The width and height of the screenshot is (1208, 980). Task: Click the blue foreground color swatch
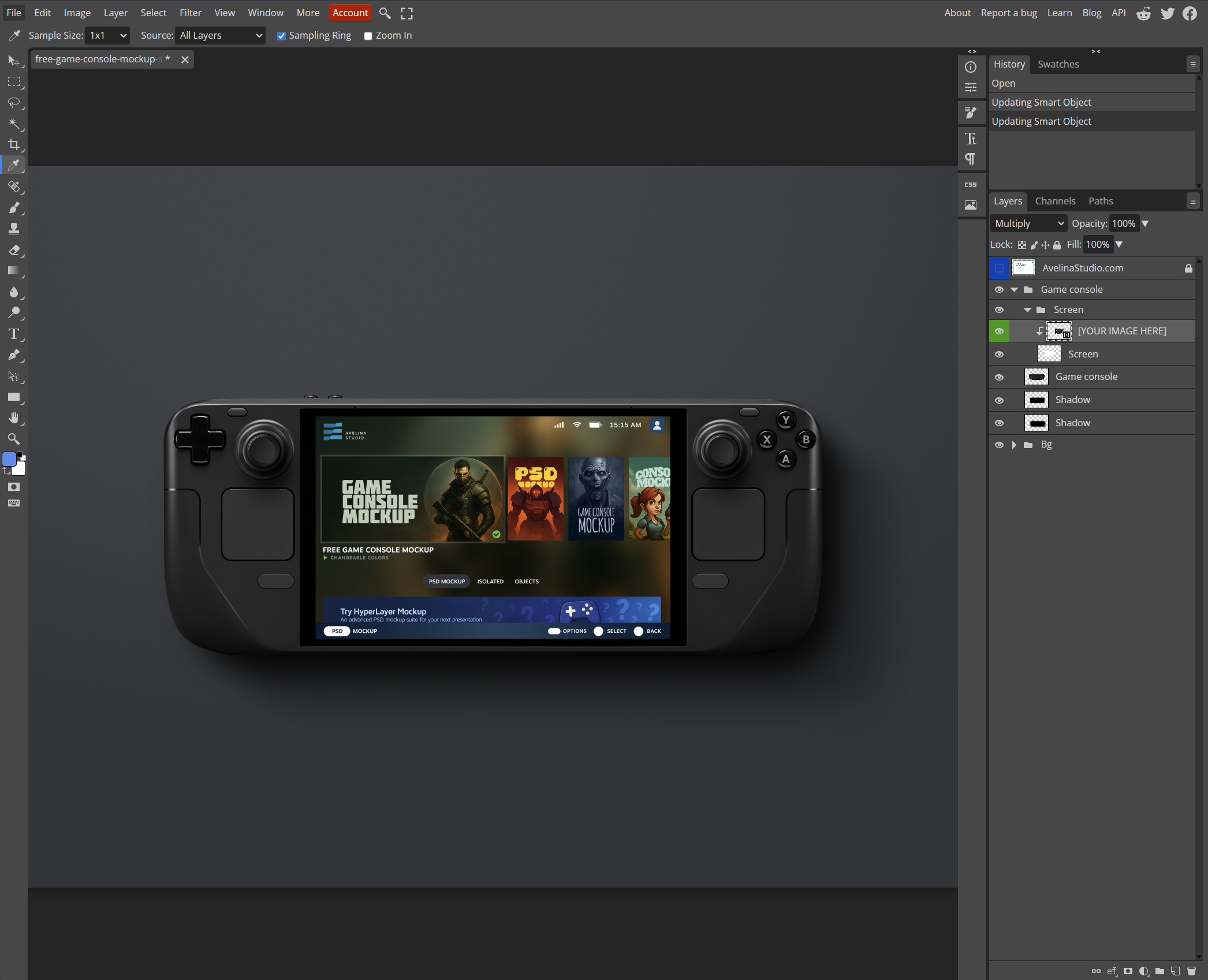pyautogui.click(x=9, y=459)
